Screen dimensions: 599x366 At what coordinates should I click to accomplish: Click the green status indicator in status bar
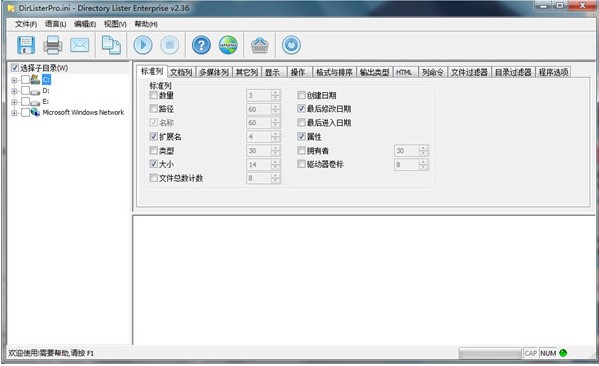pyautogui.click(x=563, y=353)
